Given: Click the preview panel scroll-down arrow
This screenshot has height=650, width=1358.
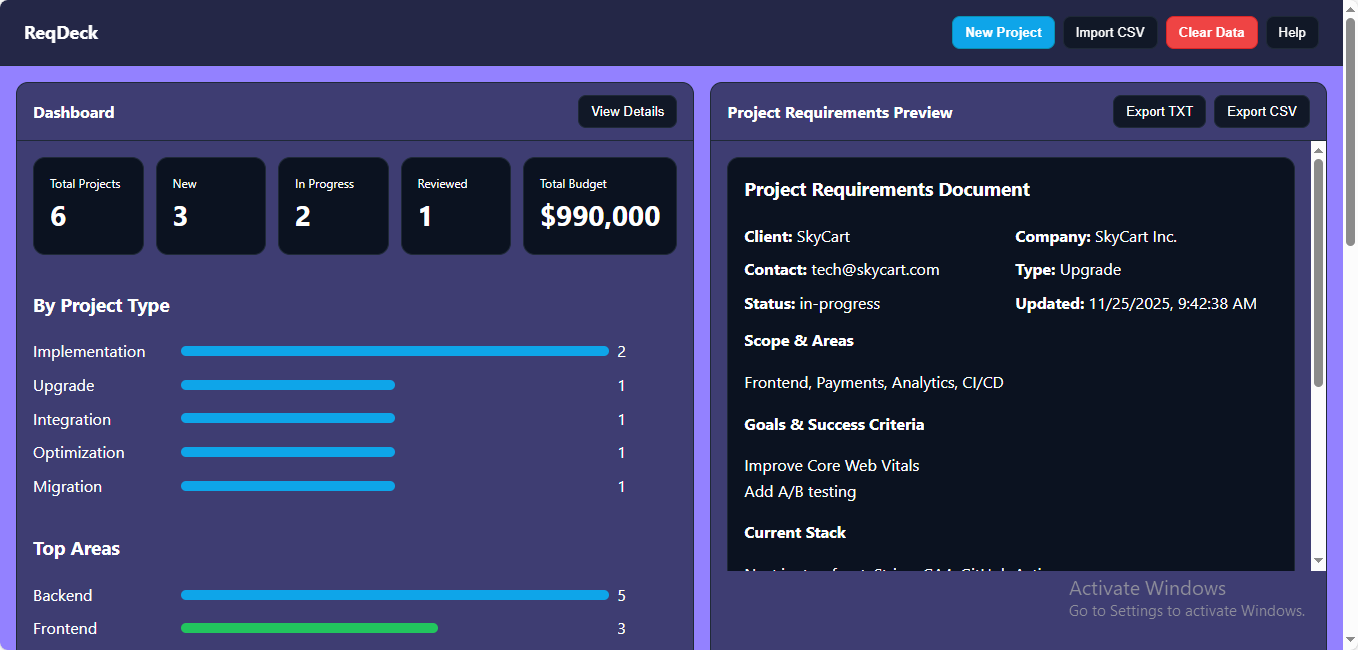Looking at the screenshot, I should tap(1318, 561).
